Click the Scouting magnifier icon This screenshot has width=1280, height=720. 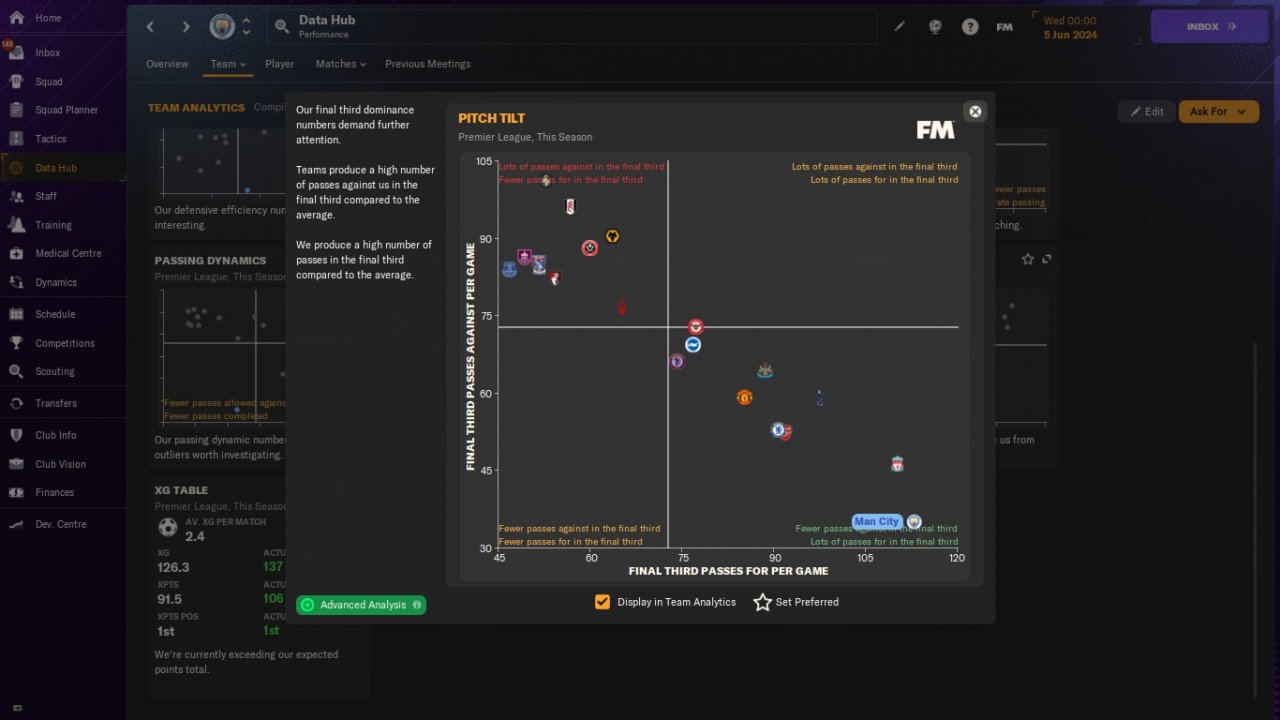[16, 371]
